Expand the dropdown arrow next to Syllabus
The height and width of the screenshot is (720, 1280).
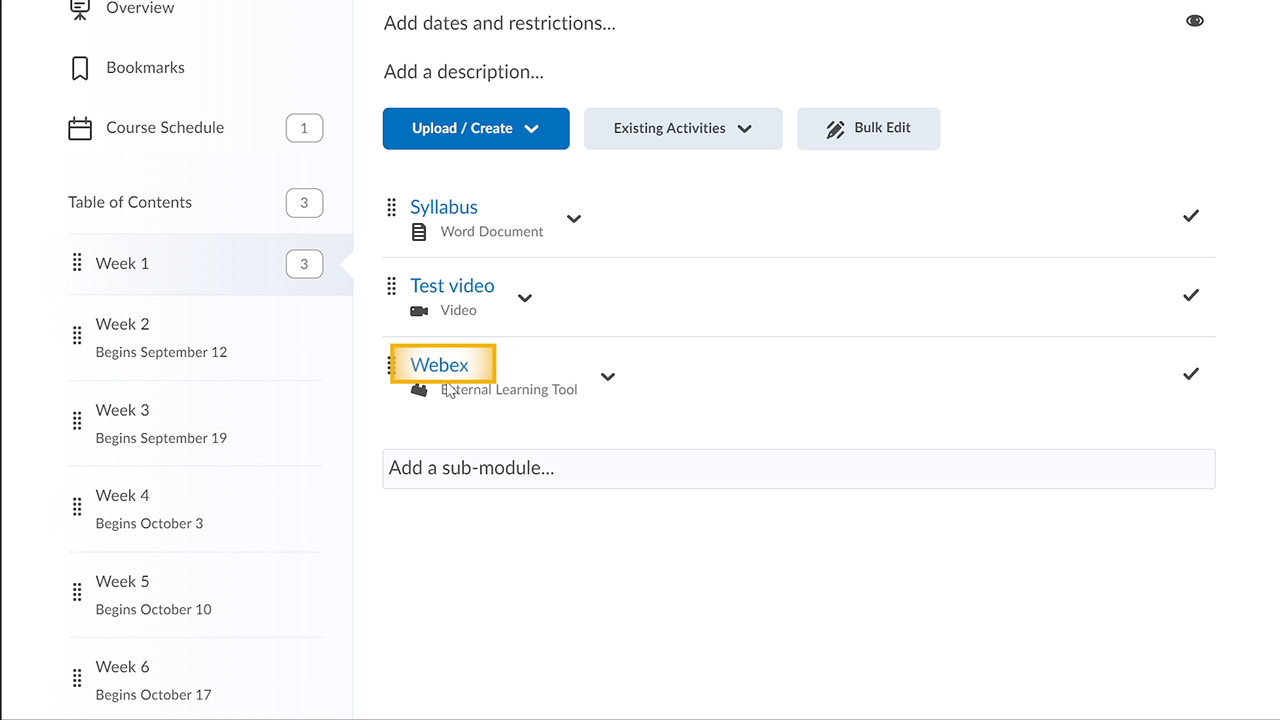(574, 219)
